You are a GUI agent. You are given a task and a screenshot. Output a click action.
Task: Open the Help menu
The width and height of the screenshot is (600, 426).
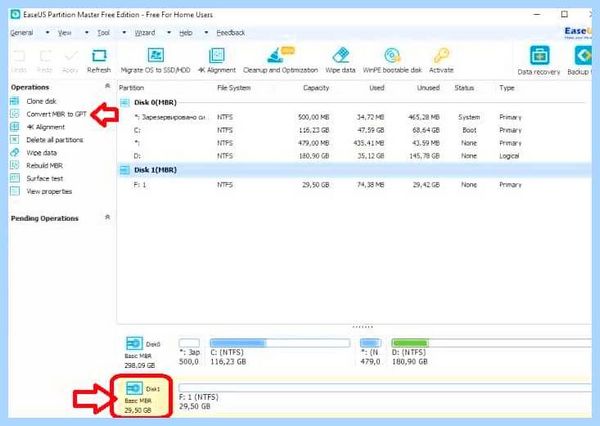pyautogui.click(x=186, y=33)
